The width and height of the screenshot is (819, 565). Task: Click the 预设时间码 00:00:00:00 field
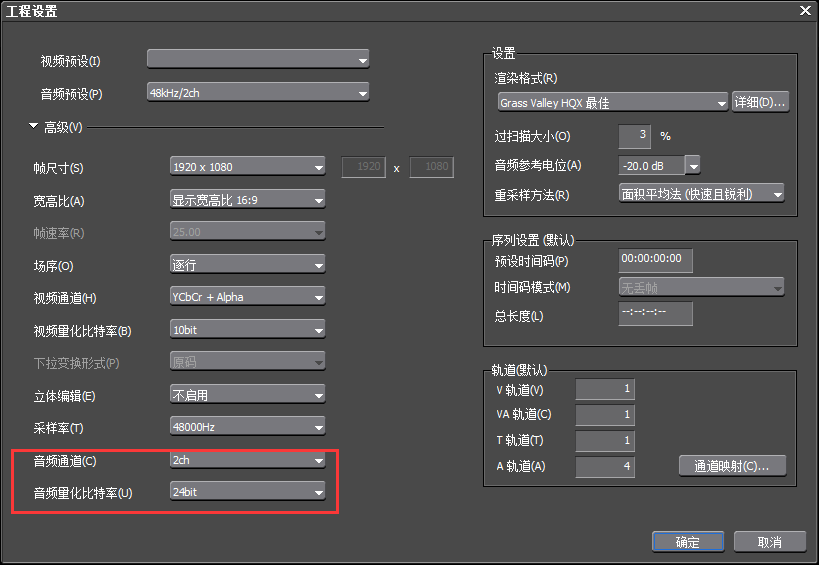click(656, 260)
